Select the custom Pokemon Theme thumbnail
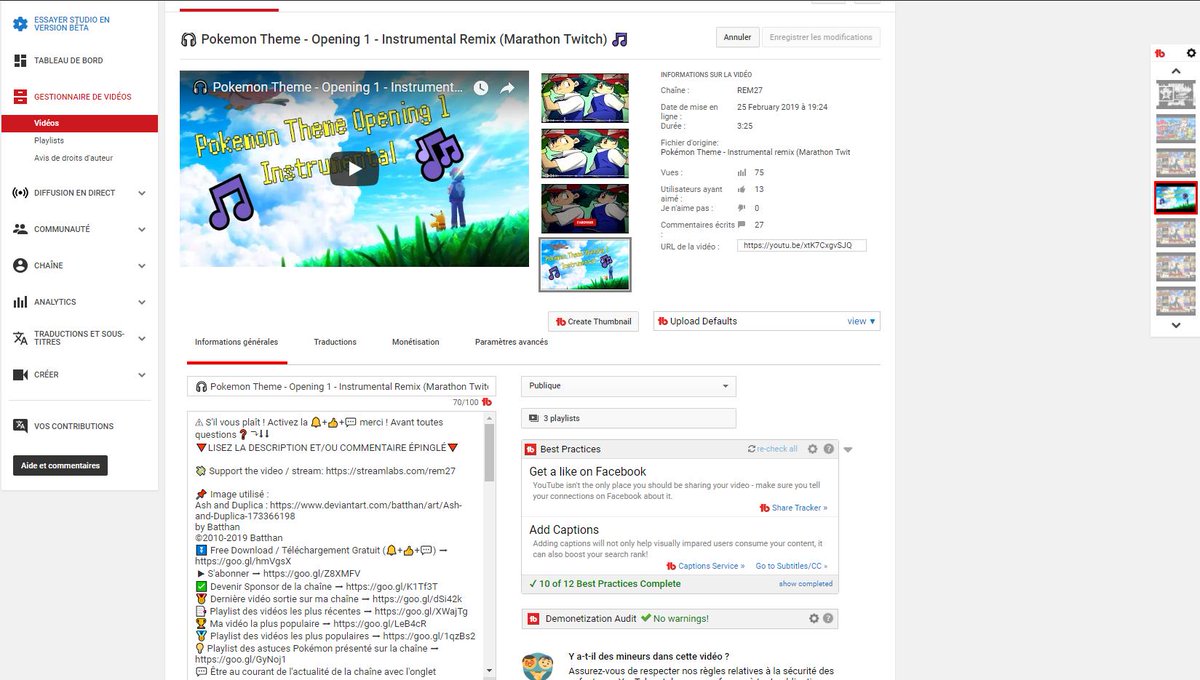The image size is (1200, 680). 585,264
